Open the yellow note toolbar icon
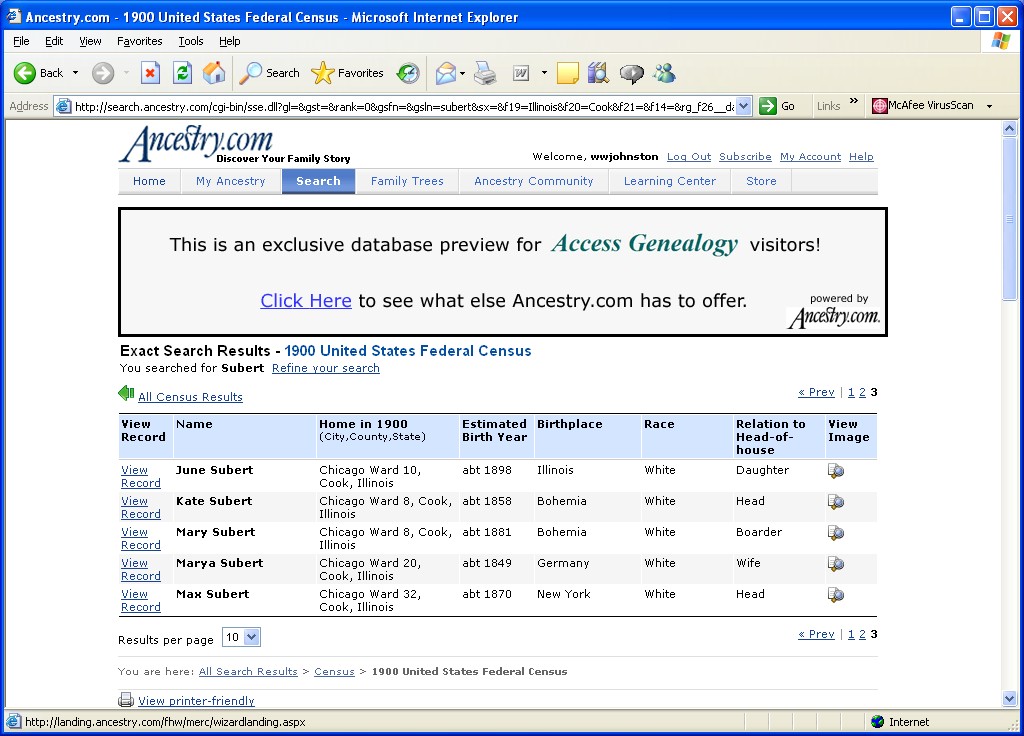This screenshot has width=1024, height=736. tap(568, 73)
